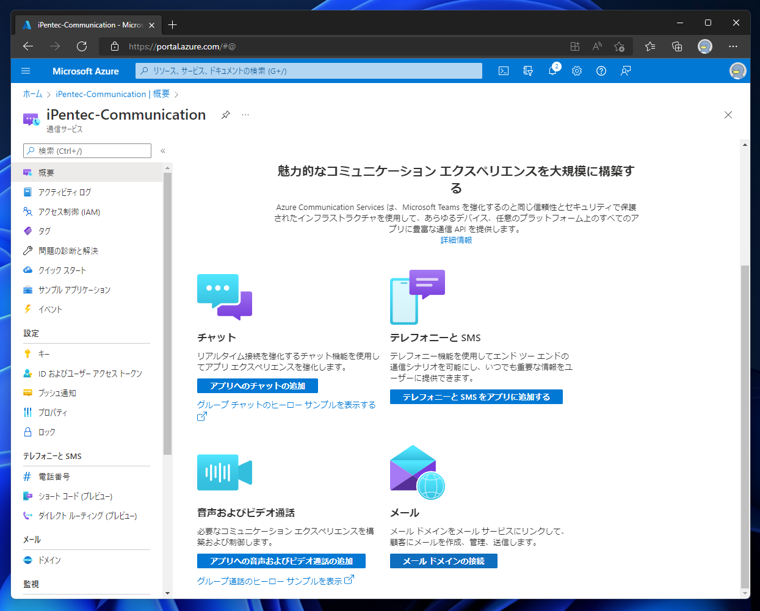Open a new browser tab

[172, 24]
